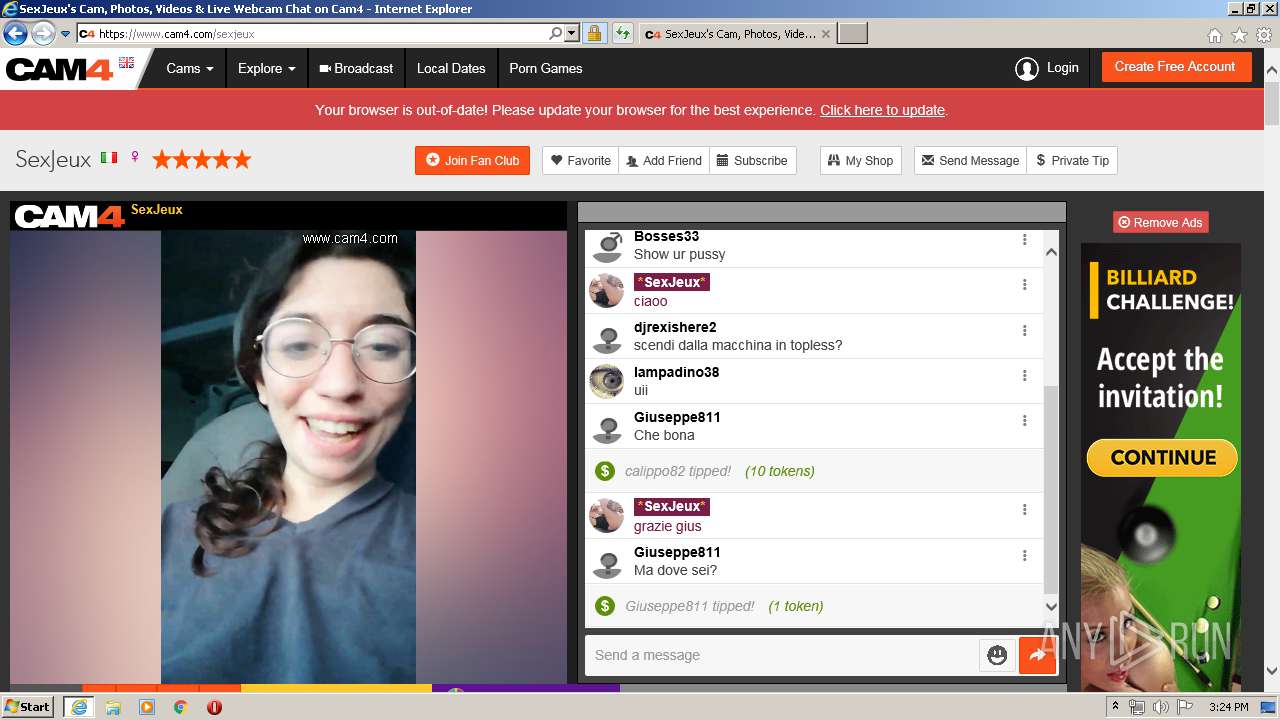Open the emoji picker

[997, 655]
